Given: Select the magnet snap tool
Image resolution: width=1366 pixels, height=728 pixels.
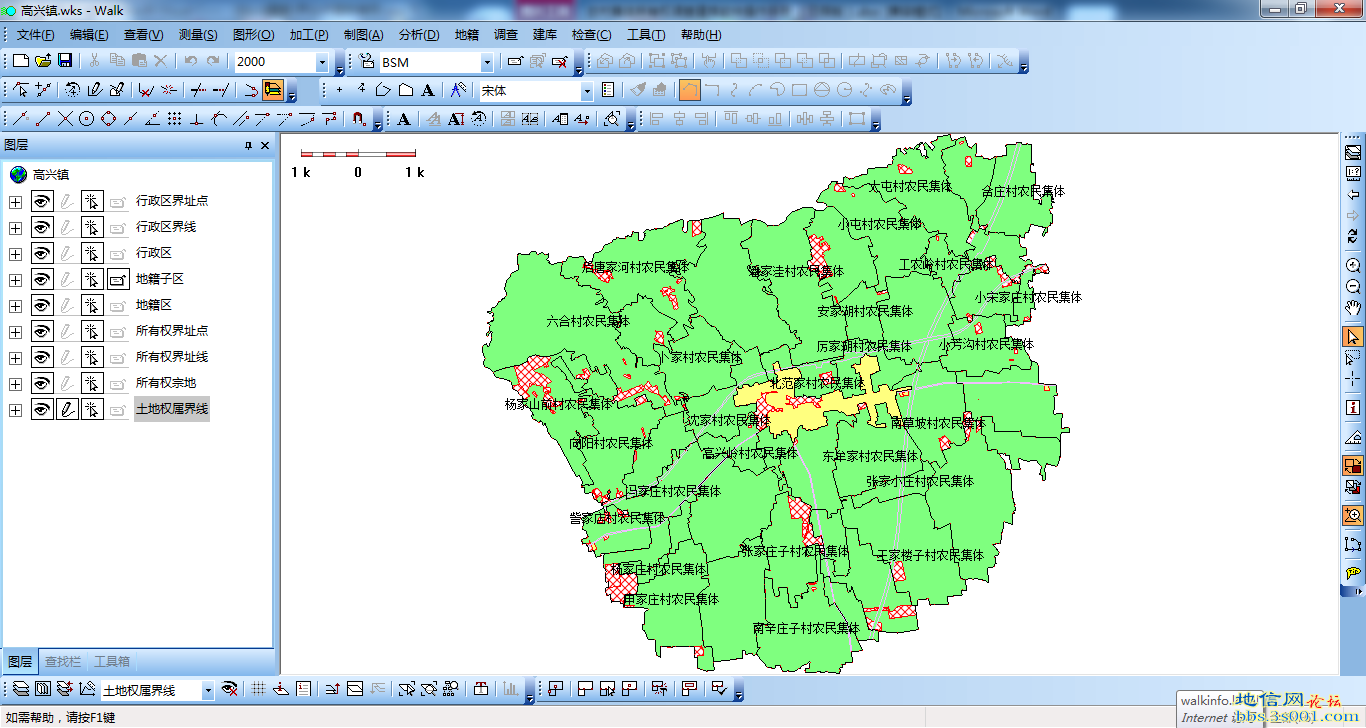Looking at the screenshot, I should tap(359, 119).
